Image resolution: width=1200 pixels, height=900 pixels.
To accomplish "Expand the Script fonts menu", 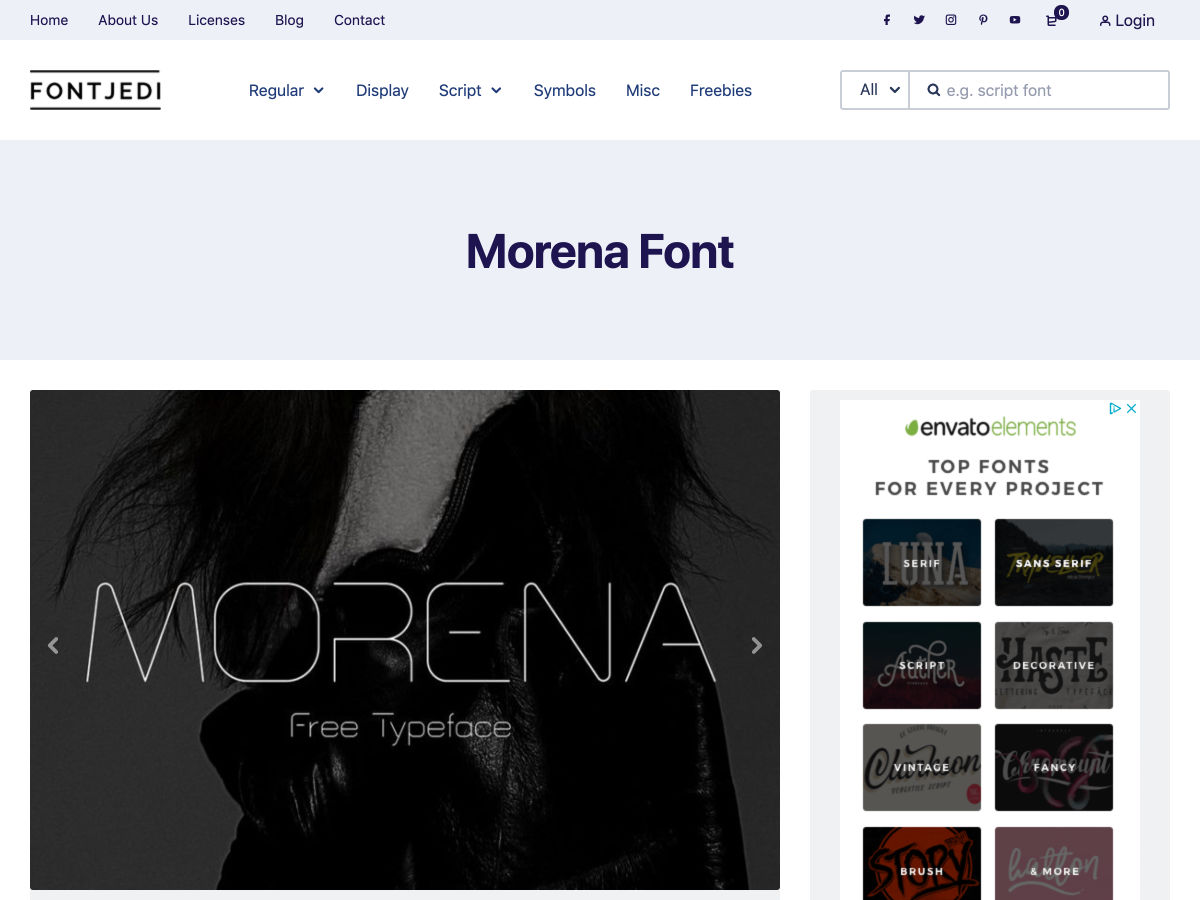I will click(470, 90).
